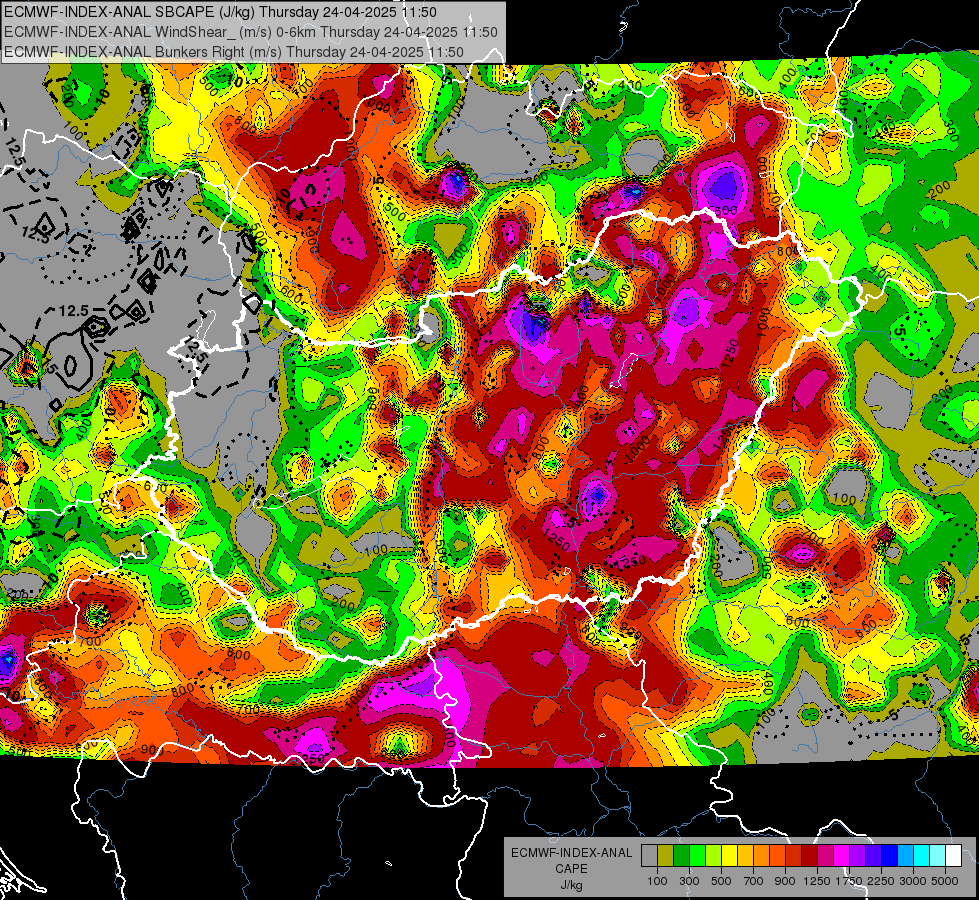Click the legend tick label 1250
Viewport: 979px width, 900px height.
point(817,881)
